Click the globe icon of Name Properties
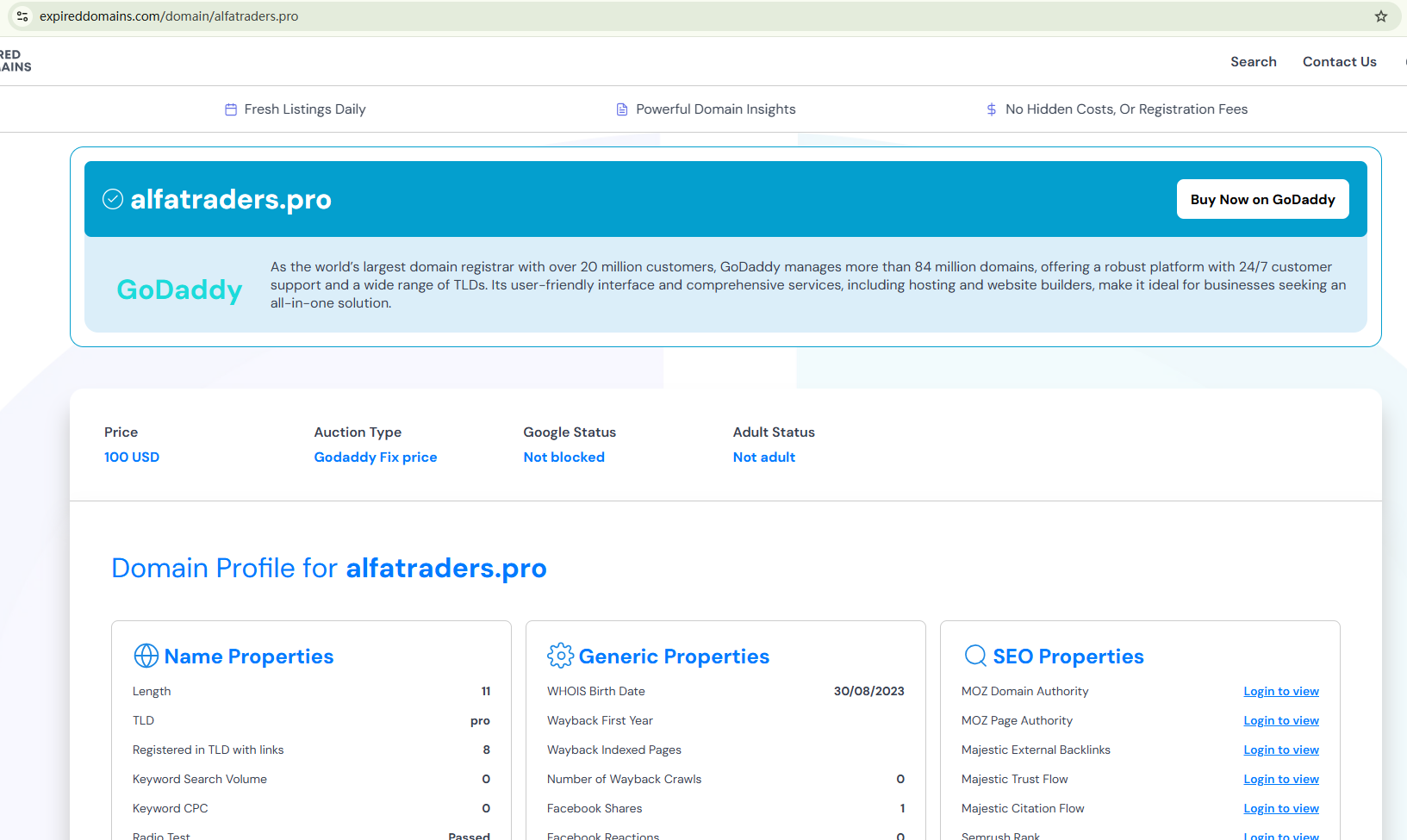1407x840 pixels. tap(146, 656)
